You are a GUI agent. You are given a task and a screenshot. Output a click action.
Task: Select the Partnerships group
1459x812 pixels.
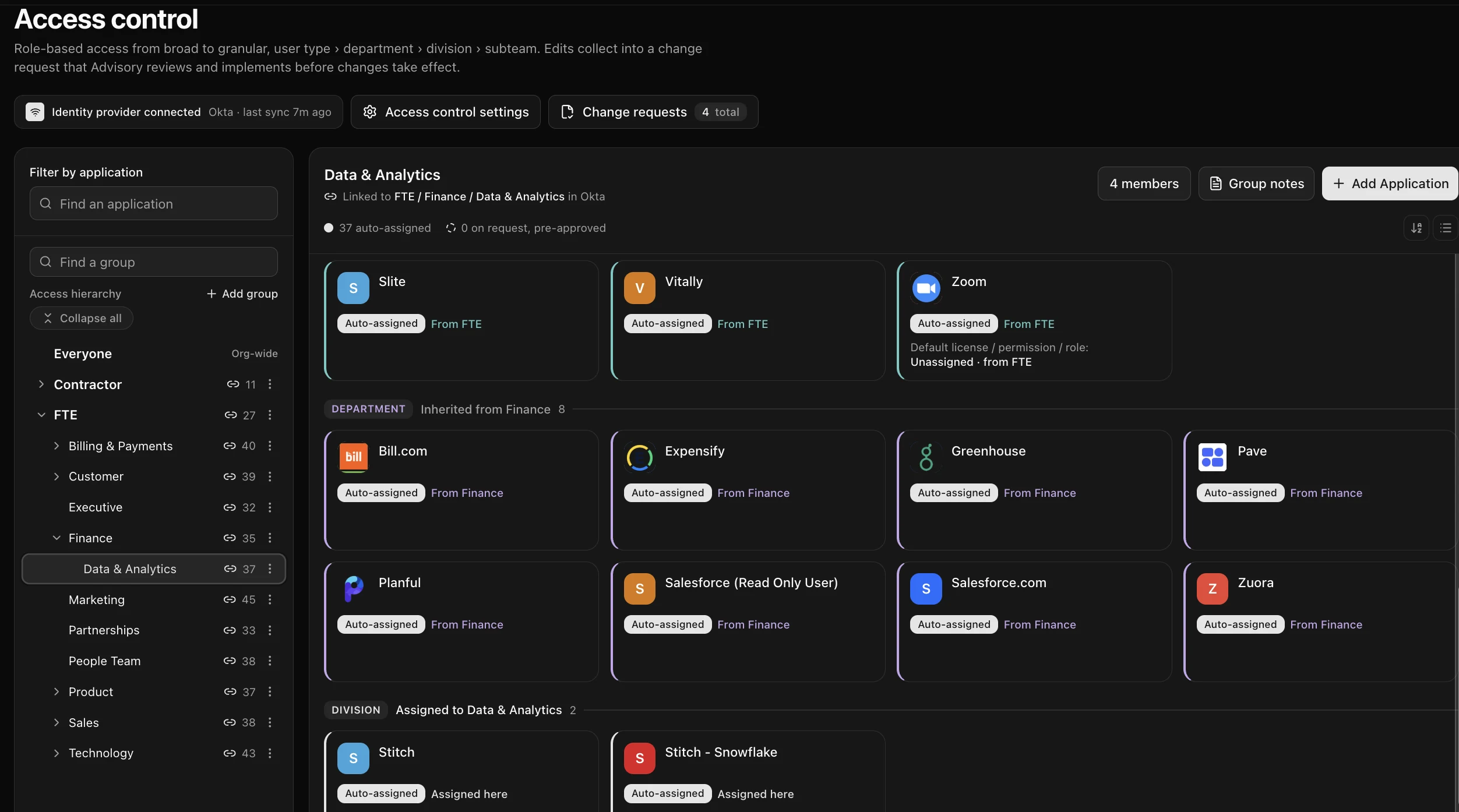154,630
